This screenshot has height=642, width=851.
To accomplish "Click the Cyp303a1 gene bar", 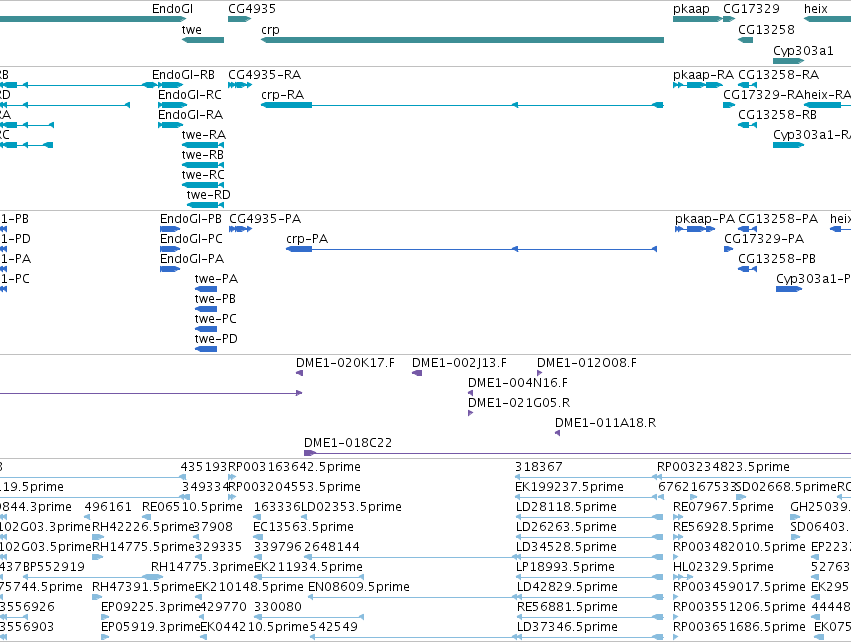I will tap(788, 60).
